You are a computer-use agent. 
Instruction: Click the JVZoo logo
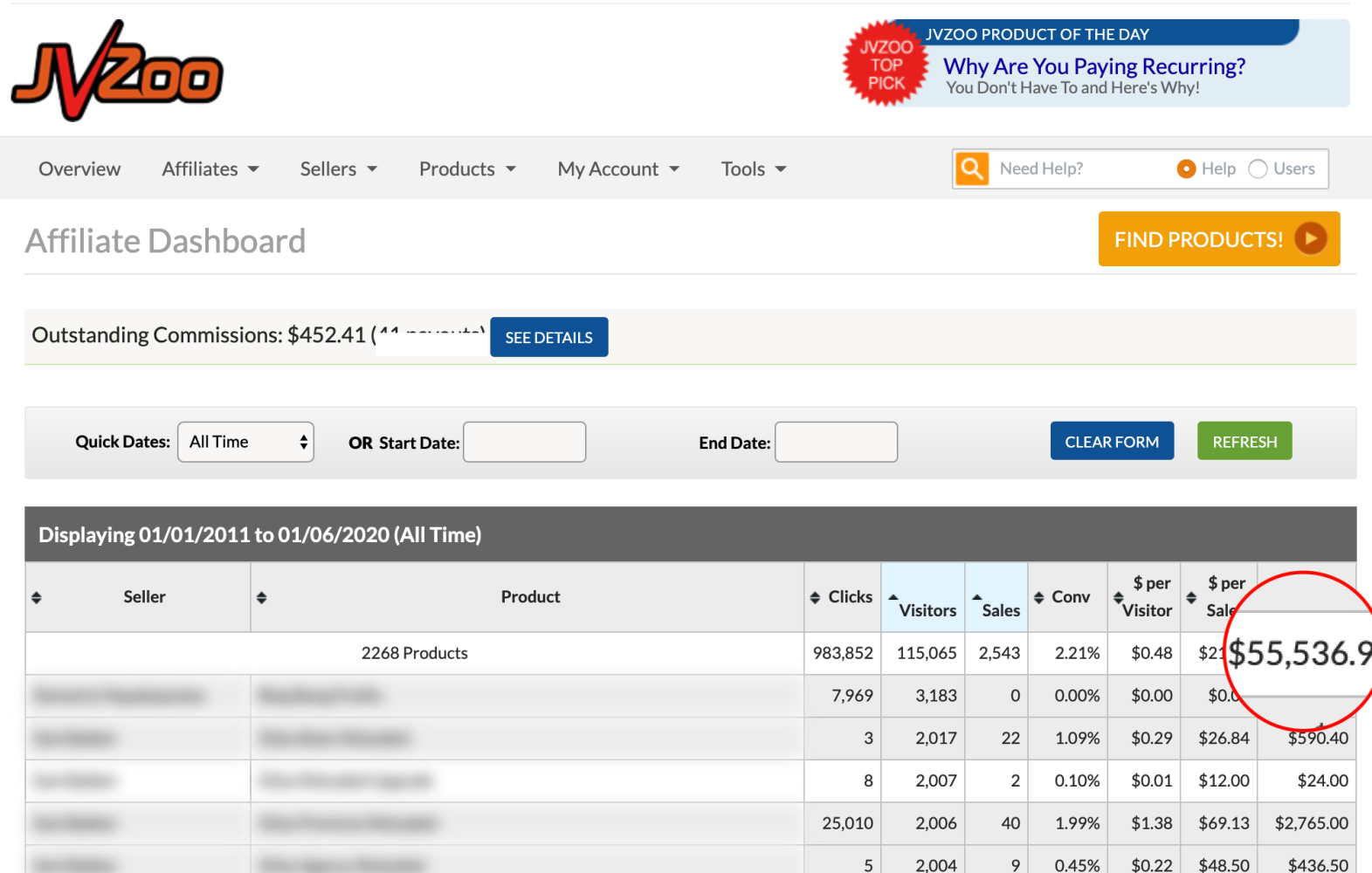(117, 71)
